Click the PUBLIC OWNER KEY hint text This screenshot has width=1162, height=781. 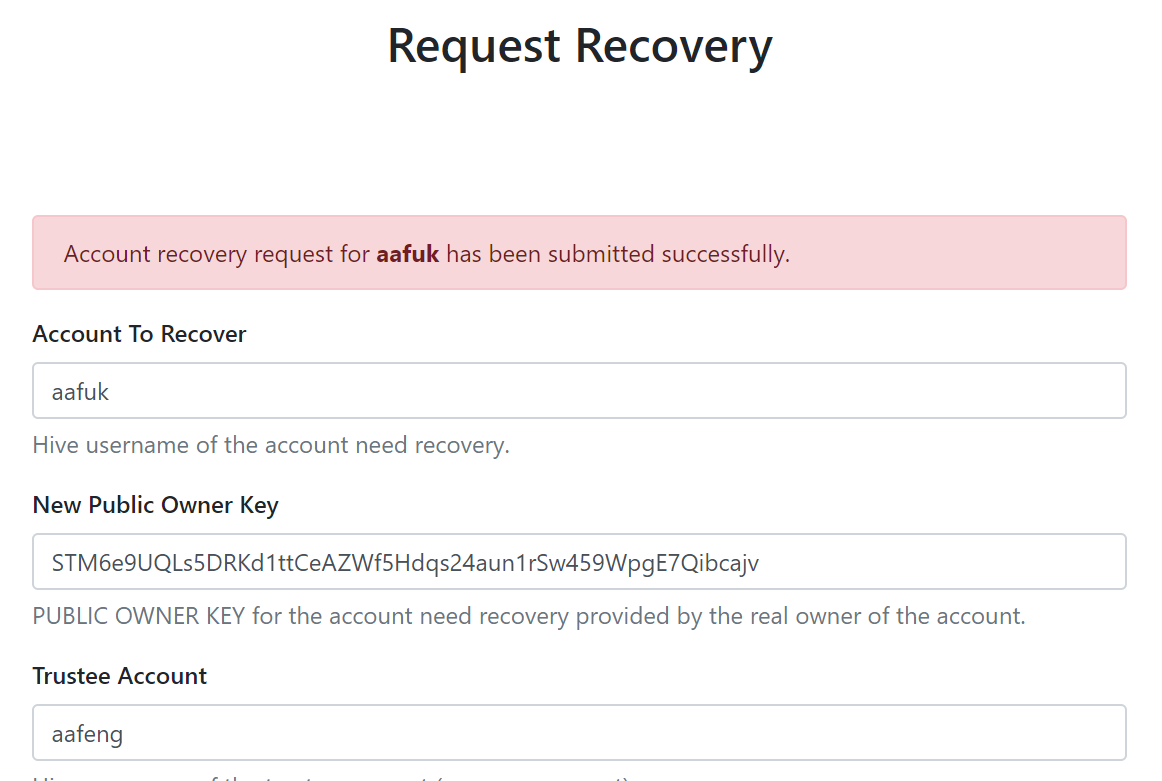coord(529,617)
